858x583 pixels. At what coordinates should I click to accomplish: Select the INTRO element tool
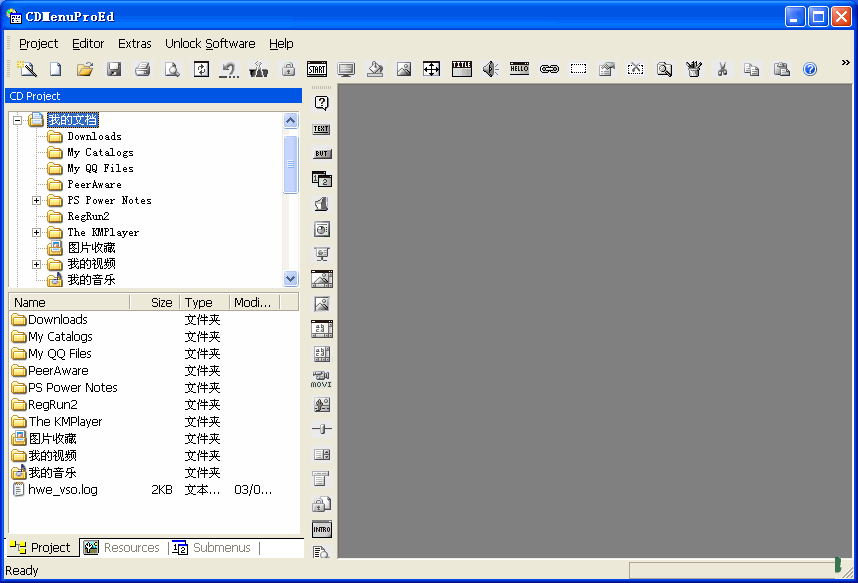[321, 529]
